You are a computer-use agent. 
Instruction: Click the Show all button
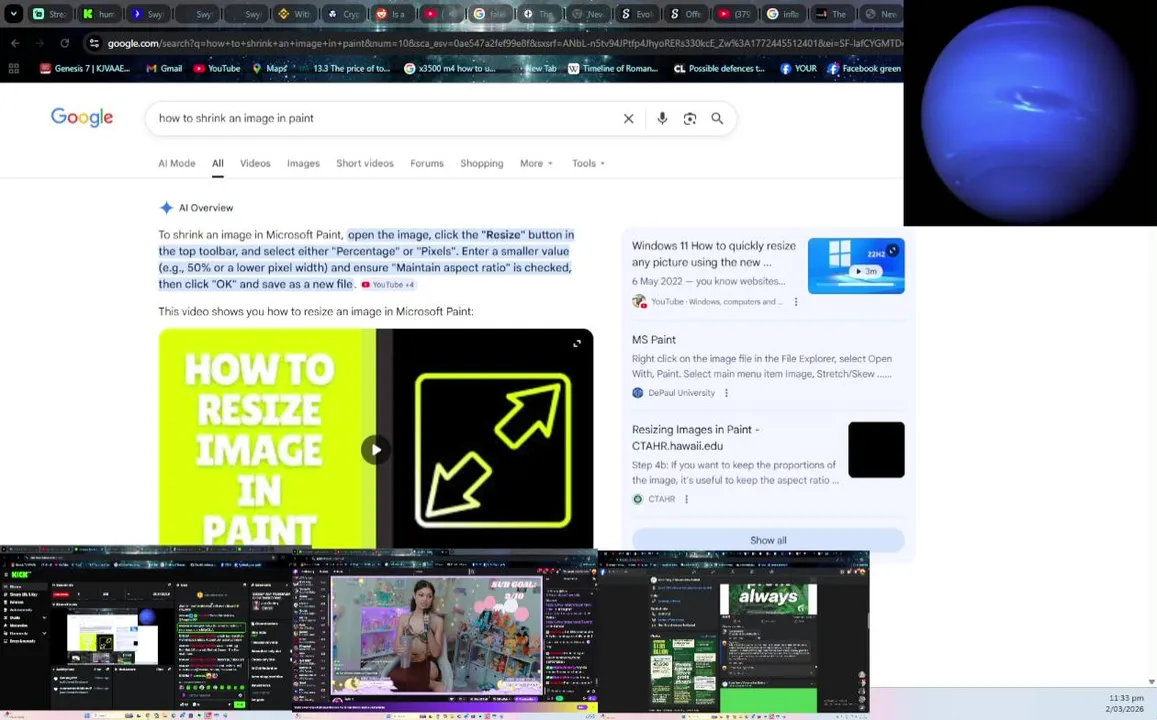(768, 540)
